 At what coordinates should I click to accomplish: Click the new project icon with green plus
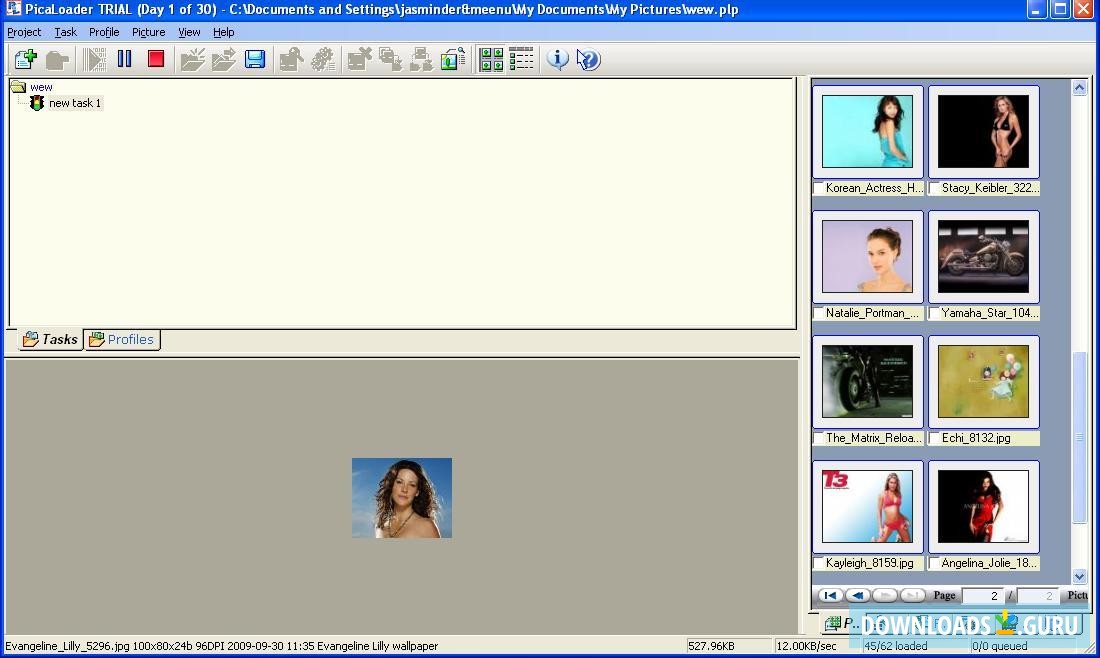pos(25,60)
